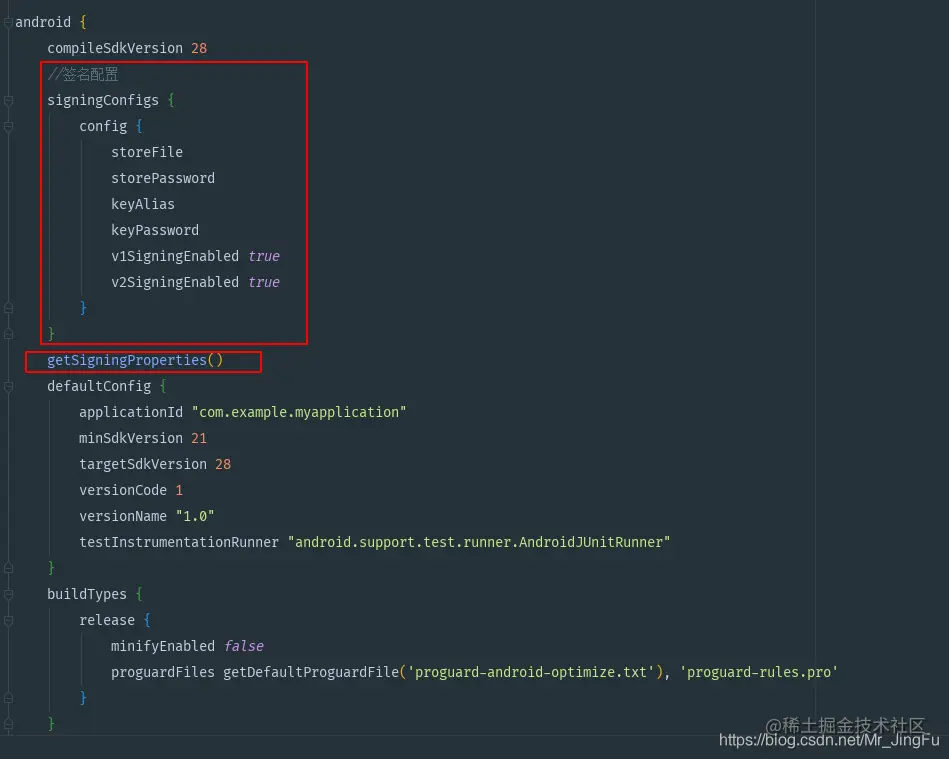Fold at defaultConfig closing brace marker
Viewport: 949px width, 759px height.
pos(8,568)
